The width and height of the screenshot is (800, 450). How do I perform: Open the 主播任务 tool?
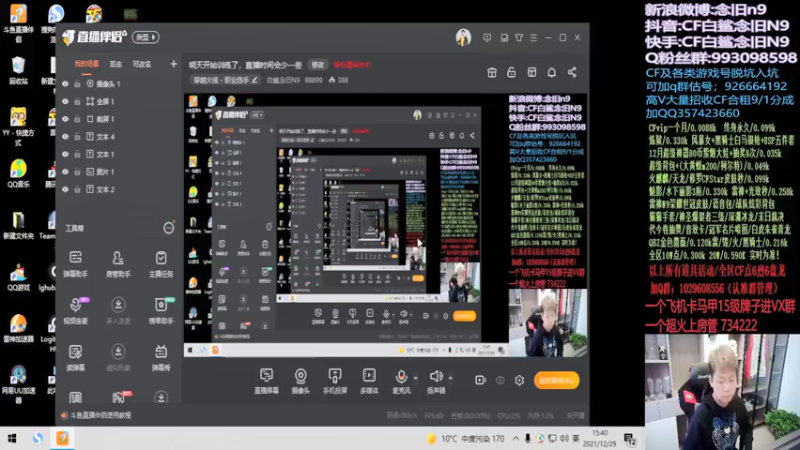coord(161,263)
